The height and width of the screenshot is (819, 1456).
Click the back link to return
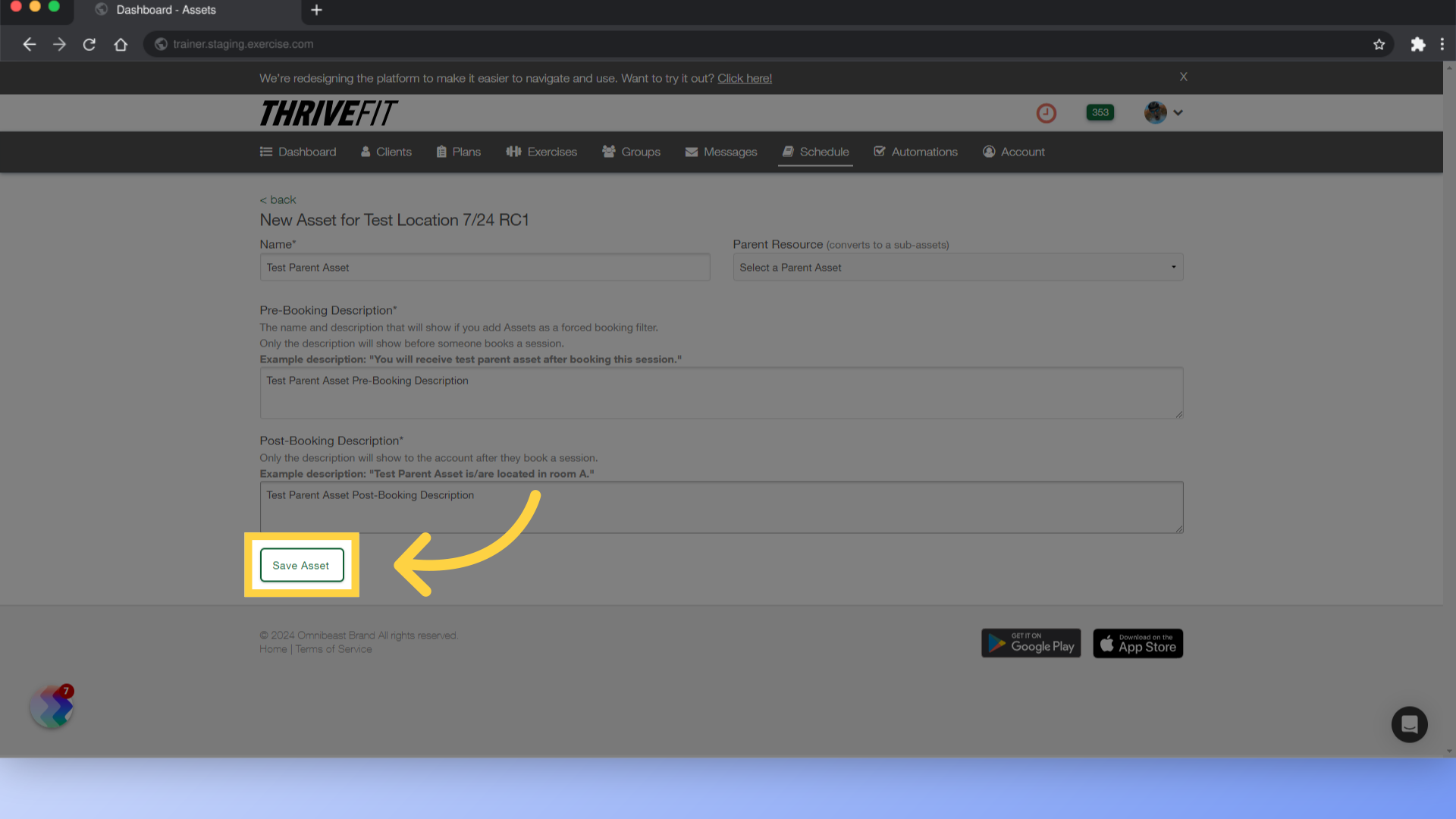coord(277,198)
